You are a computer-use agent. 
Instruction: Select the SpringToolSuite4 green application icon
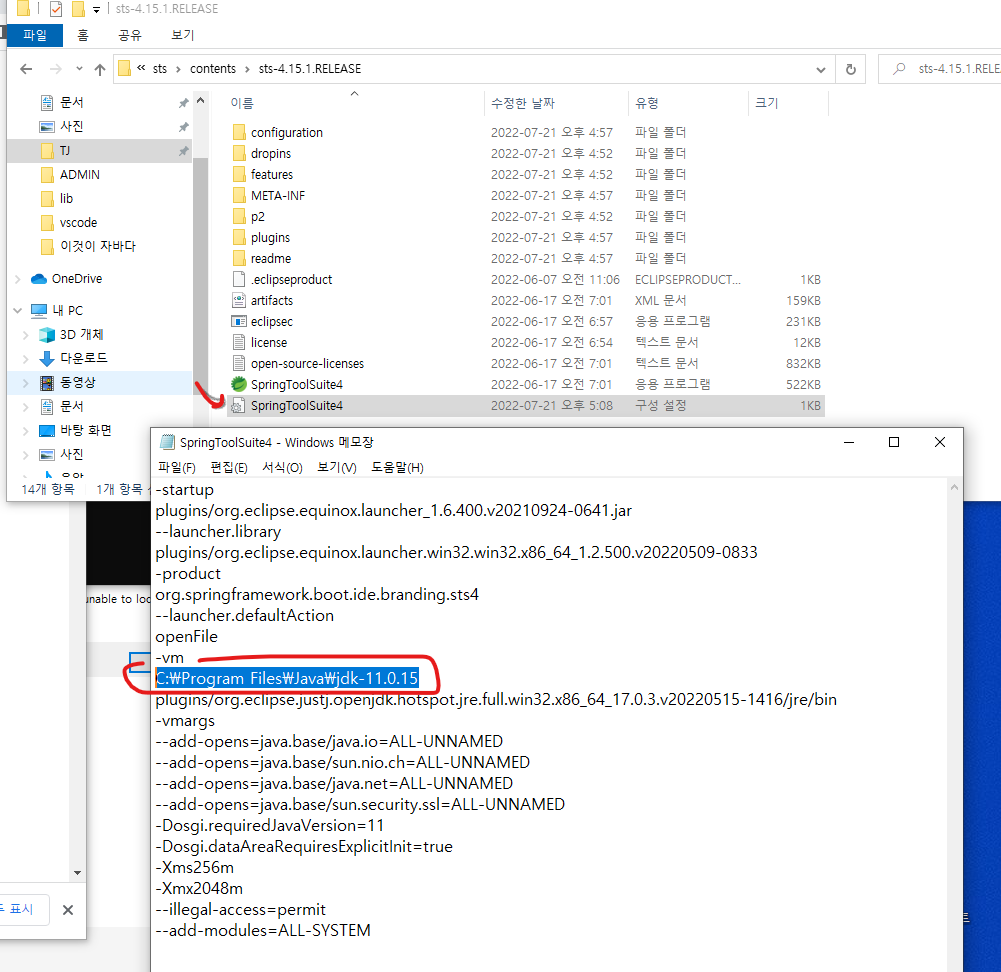click(x=239, y=384)
